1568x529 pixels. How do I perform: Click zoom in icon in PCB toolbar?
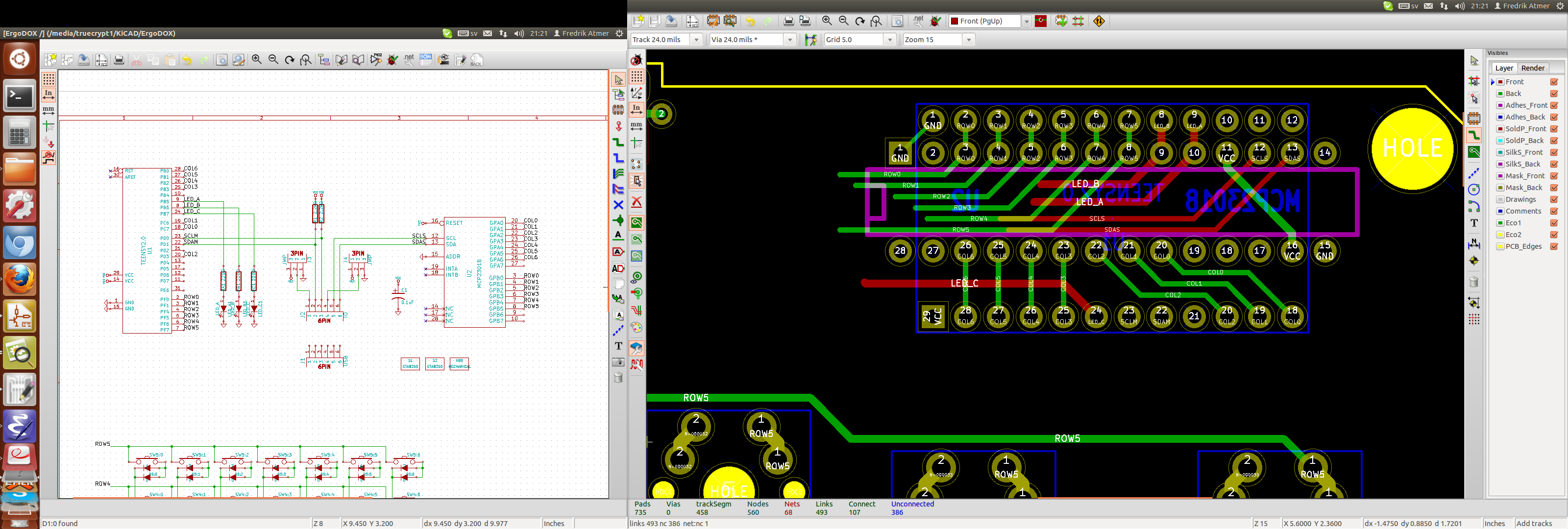pyautogui.click(x=827, y=21)
